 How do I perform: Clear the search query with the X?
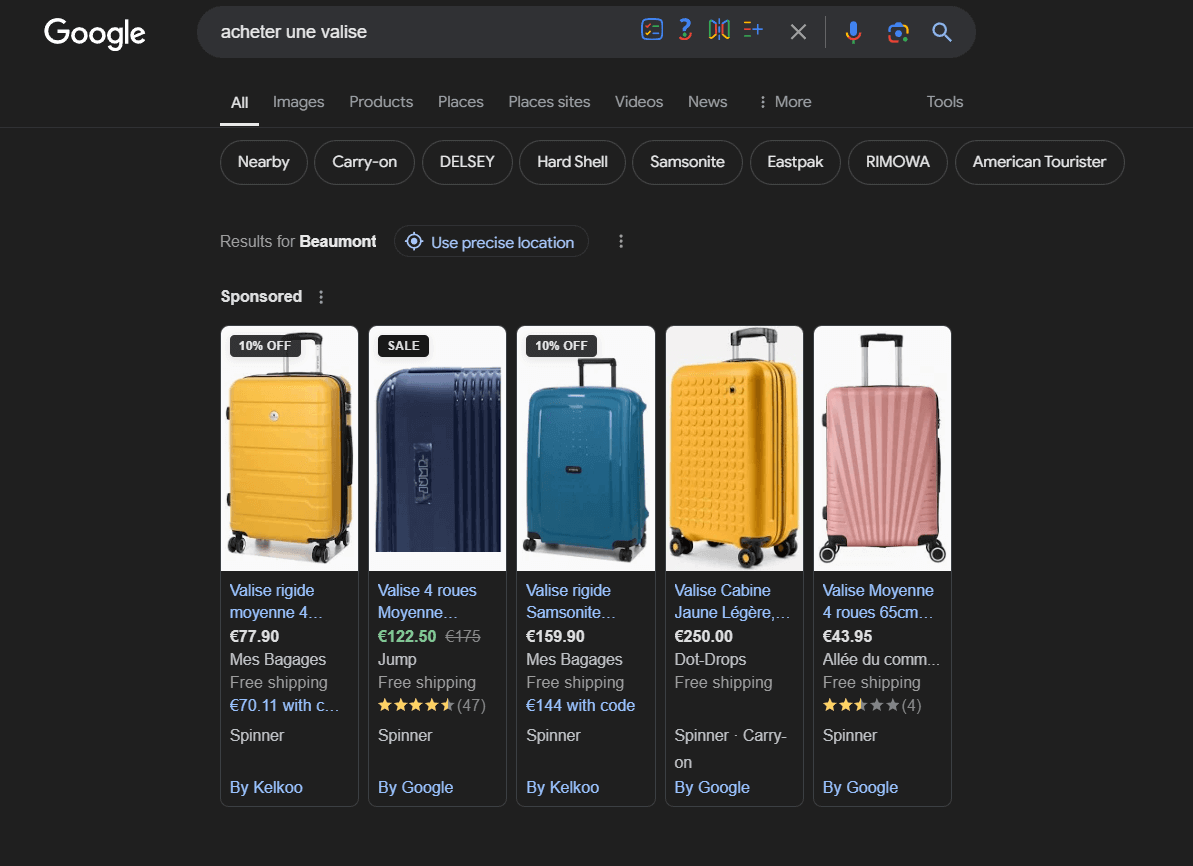798,32
